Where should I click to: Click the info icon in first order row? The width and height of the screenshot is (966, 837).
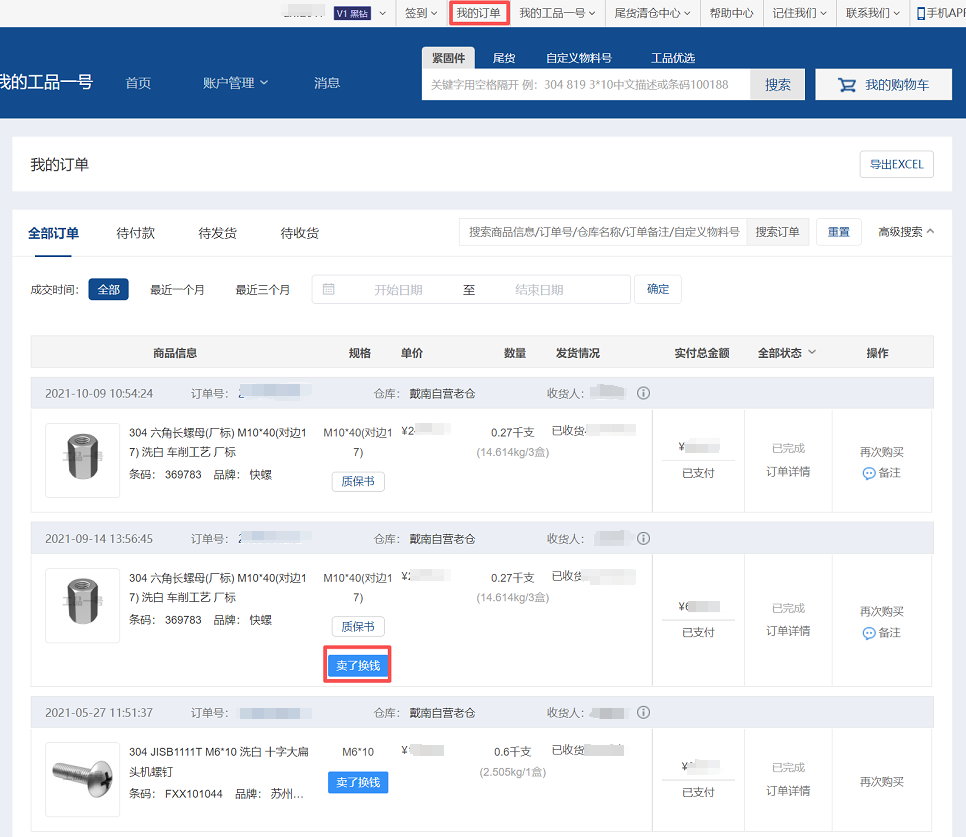click(643, 393)
